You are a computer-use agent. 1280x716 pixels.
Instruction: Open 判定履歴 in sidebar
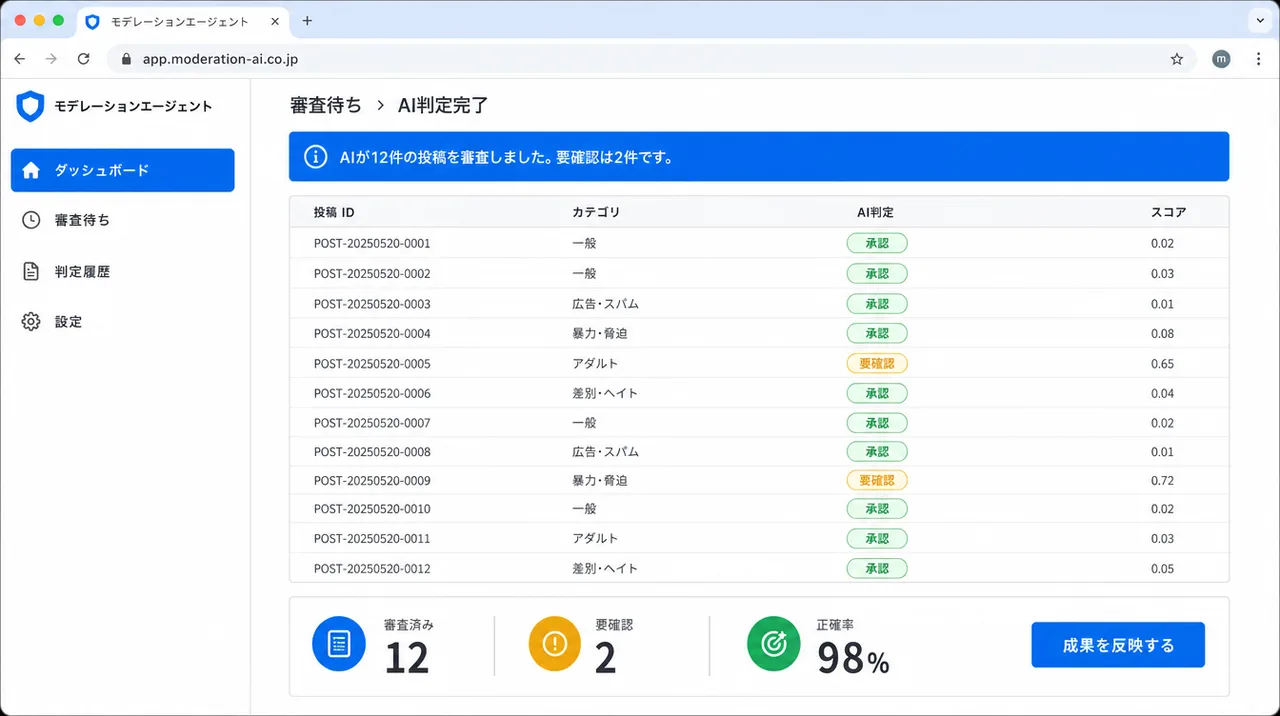coord(123,271)
